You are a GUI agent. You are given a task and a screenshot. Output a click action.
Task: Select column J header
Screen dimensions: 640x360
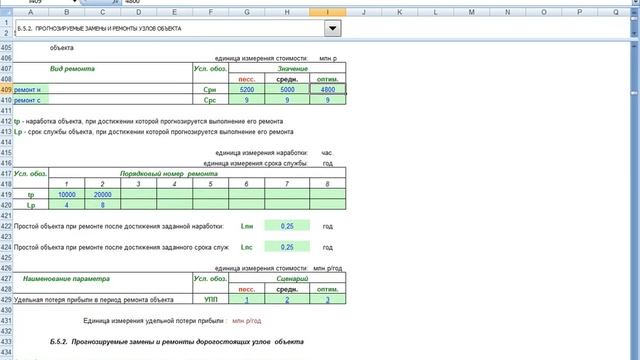coord(364,12)
